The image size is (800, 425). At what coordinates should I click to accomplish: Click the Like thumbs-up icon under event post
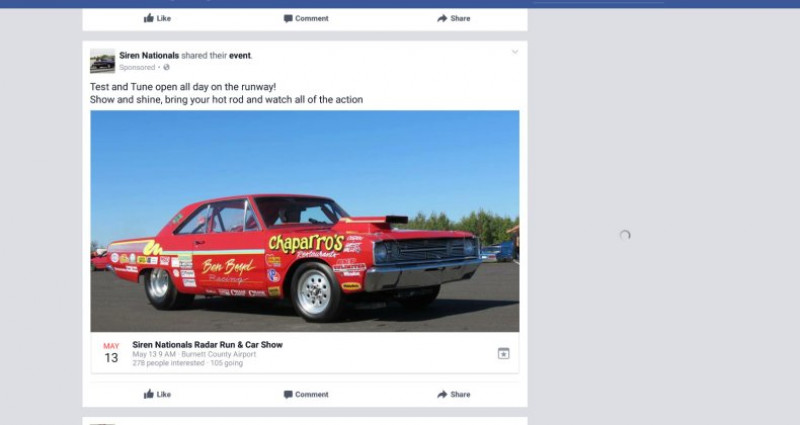148,394
